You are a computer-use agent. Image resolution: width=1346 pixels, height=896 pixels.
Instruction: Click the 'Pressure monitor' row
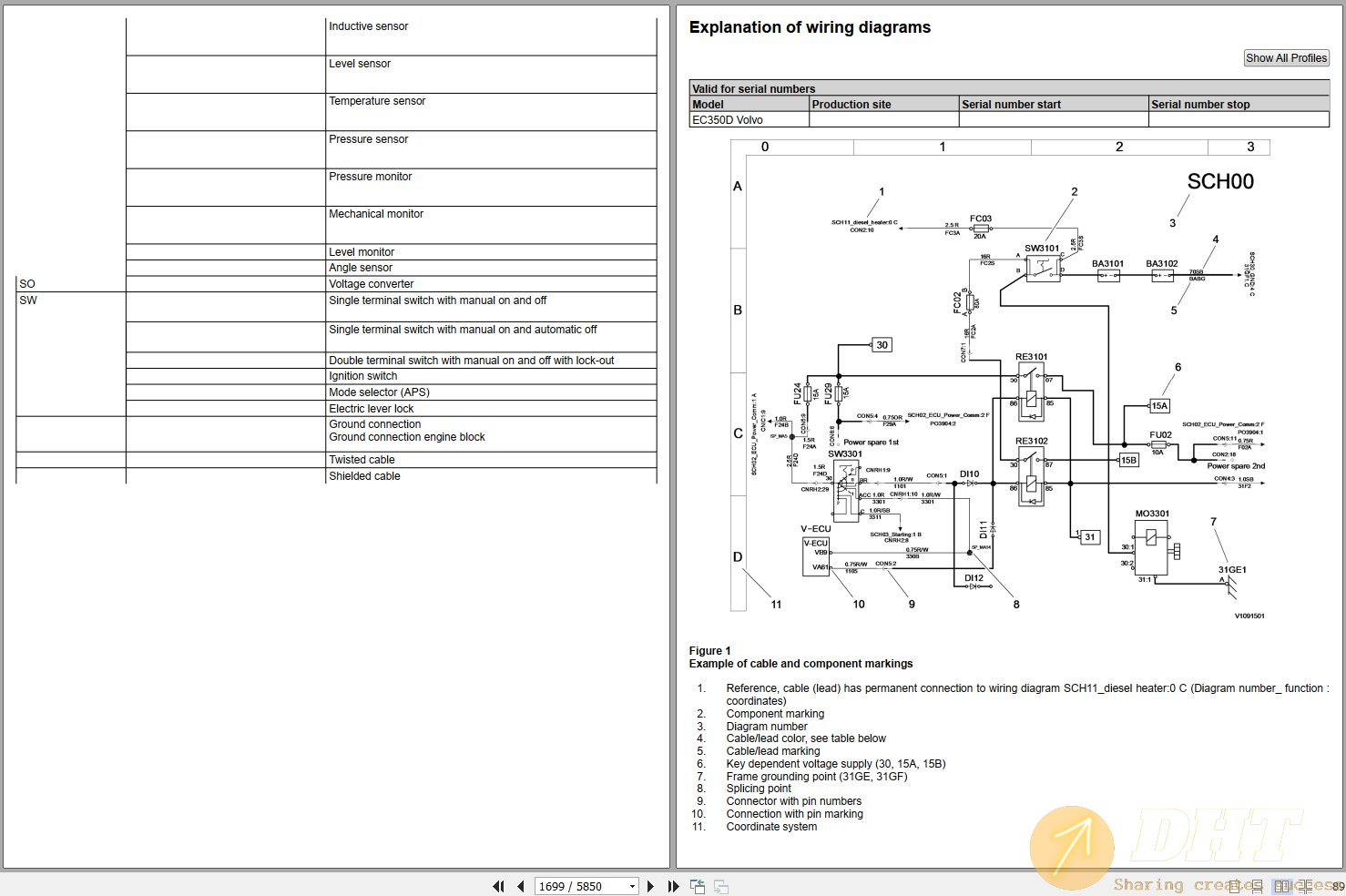(491, 187)
